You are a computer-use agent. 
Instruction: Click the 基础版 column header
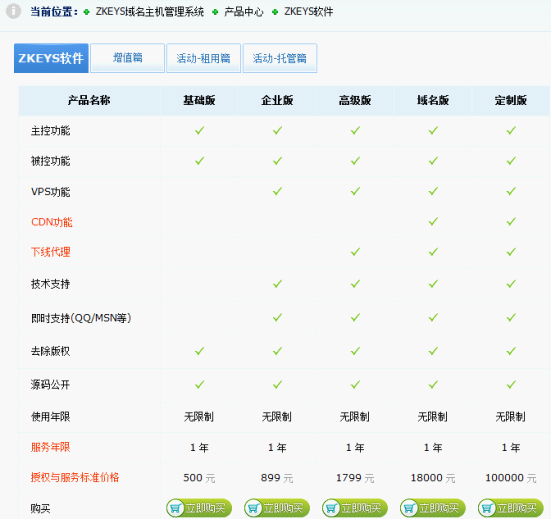pyautogui.click(x=199, y=100)
